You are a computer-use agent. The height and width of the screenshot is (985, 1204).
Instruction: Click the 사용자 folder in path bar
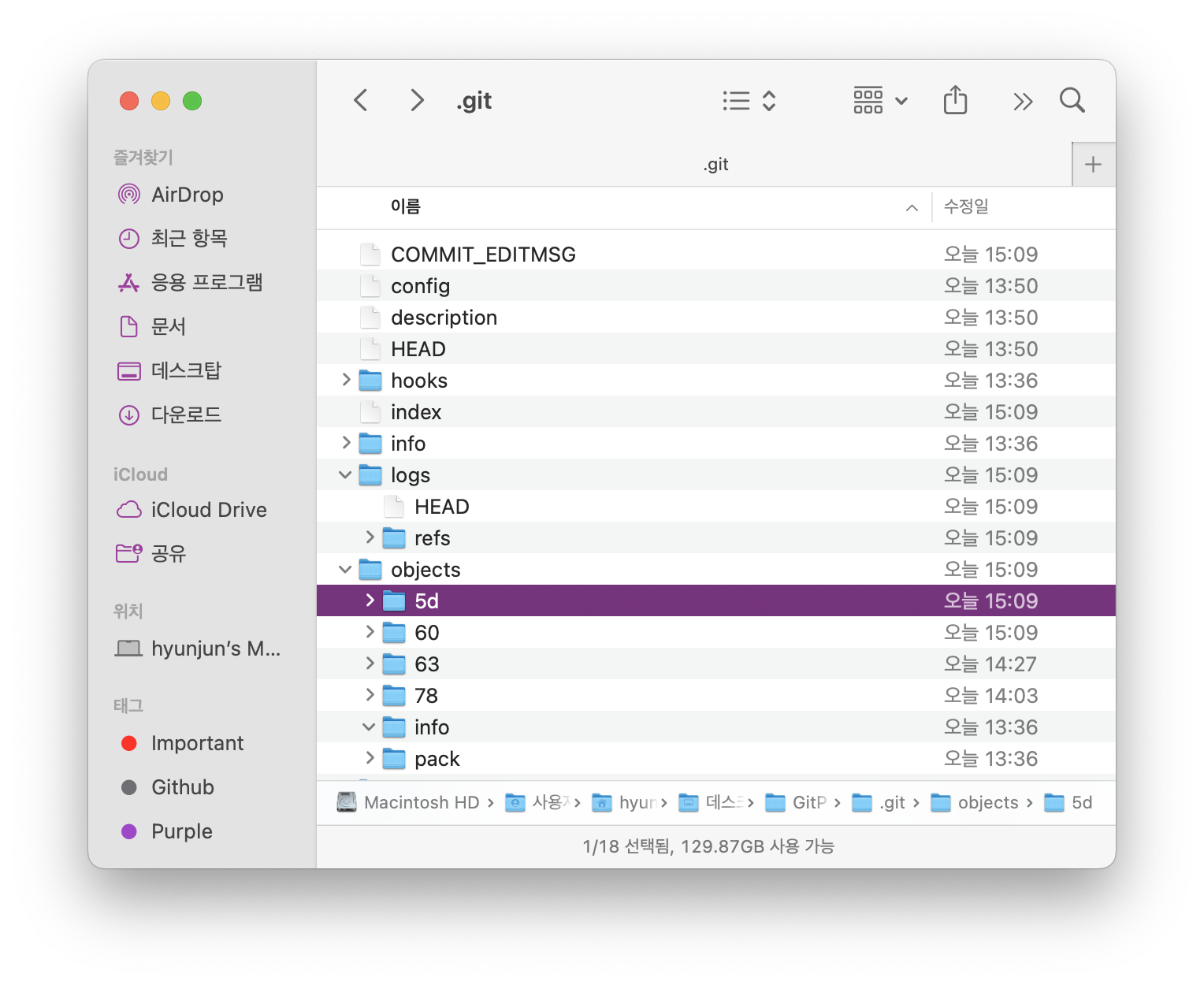click(537, 802)
